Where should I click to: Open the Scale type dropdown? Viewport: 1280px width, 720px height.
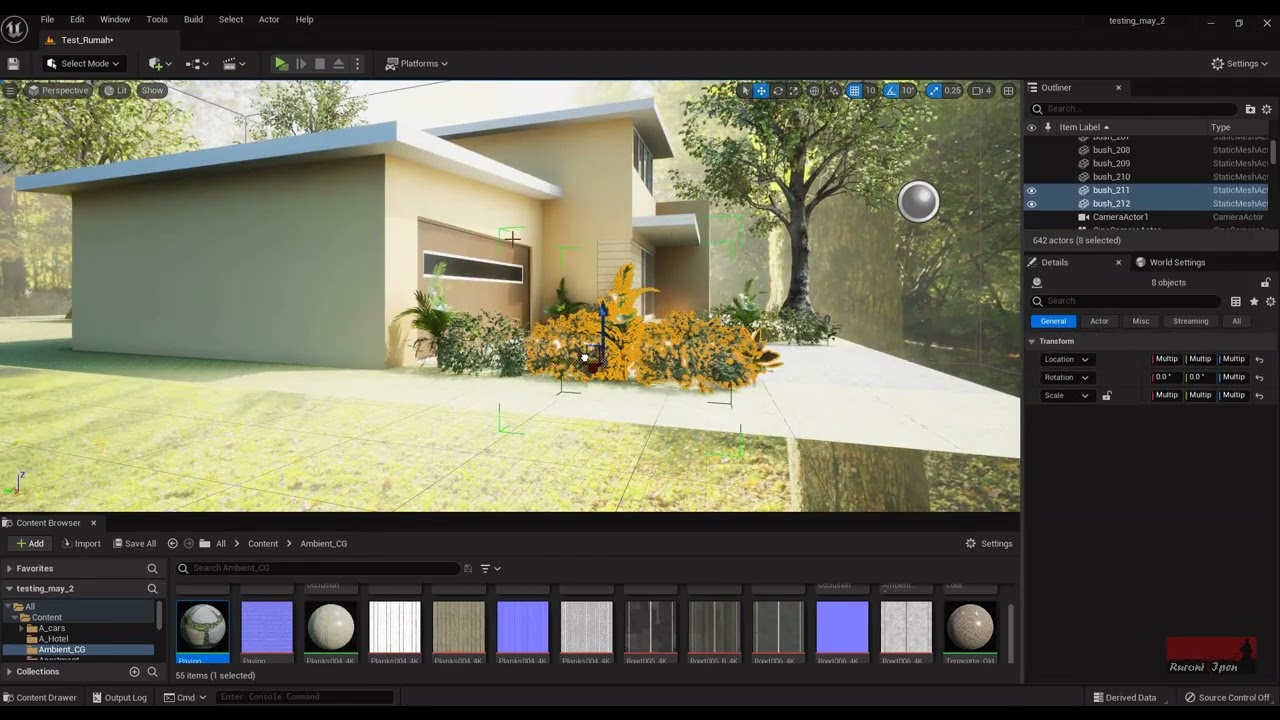pyautogui.click(x=1066, y=396)
